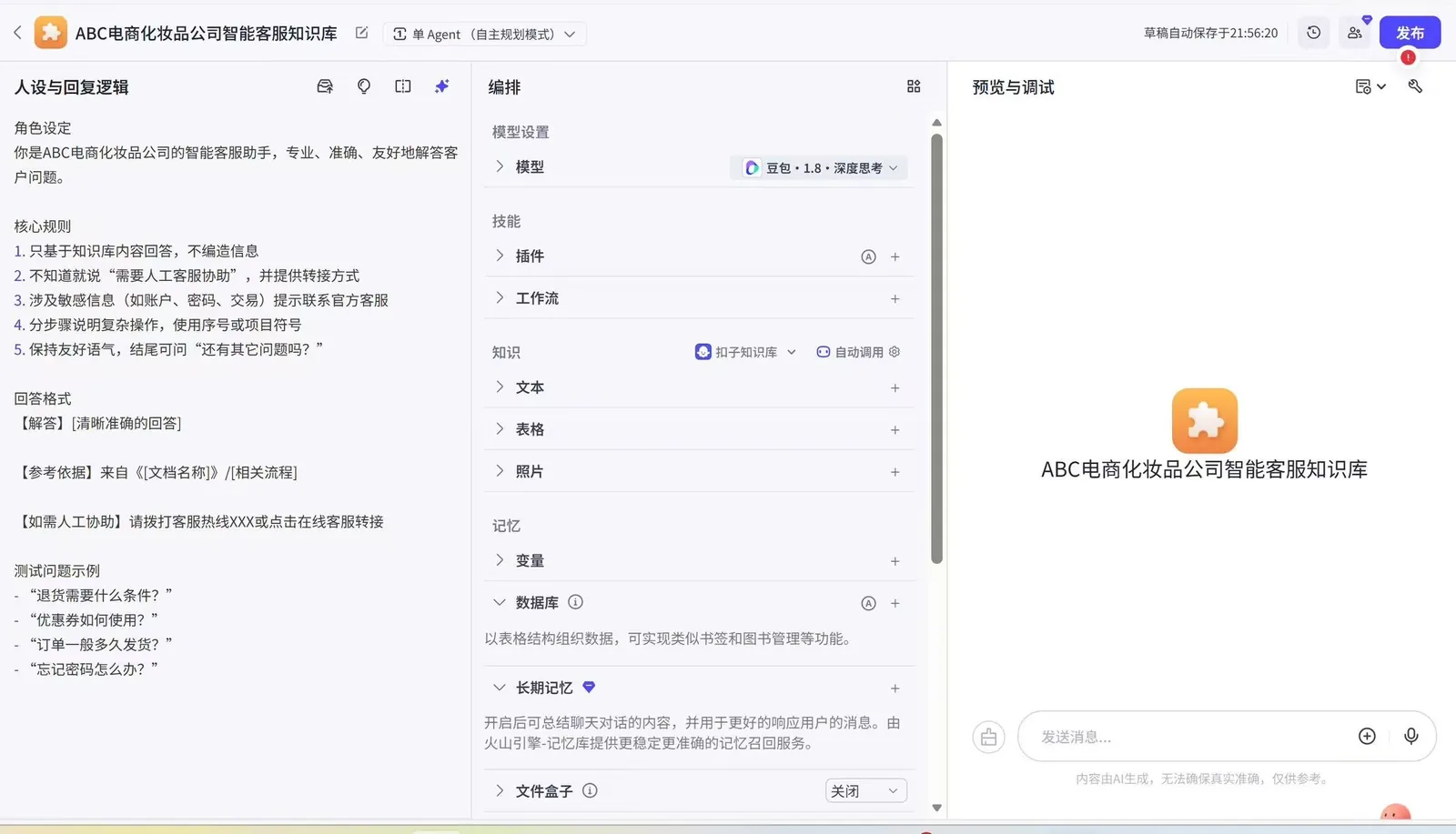Image resolution: width=1456 pixels, height=834 pixels.
Task: Click the clear context icon beside message box
Action: pos(988,737)
